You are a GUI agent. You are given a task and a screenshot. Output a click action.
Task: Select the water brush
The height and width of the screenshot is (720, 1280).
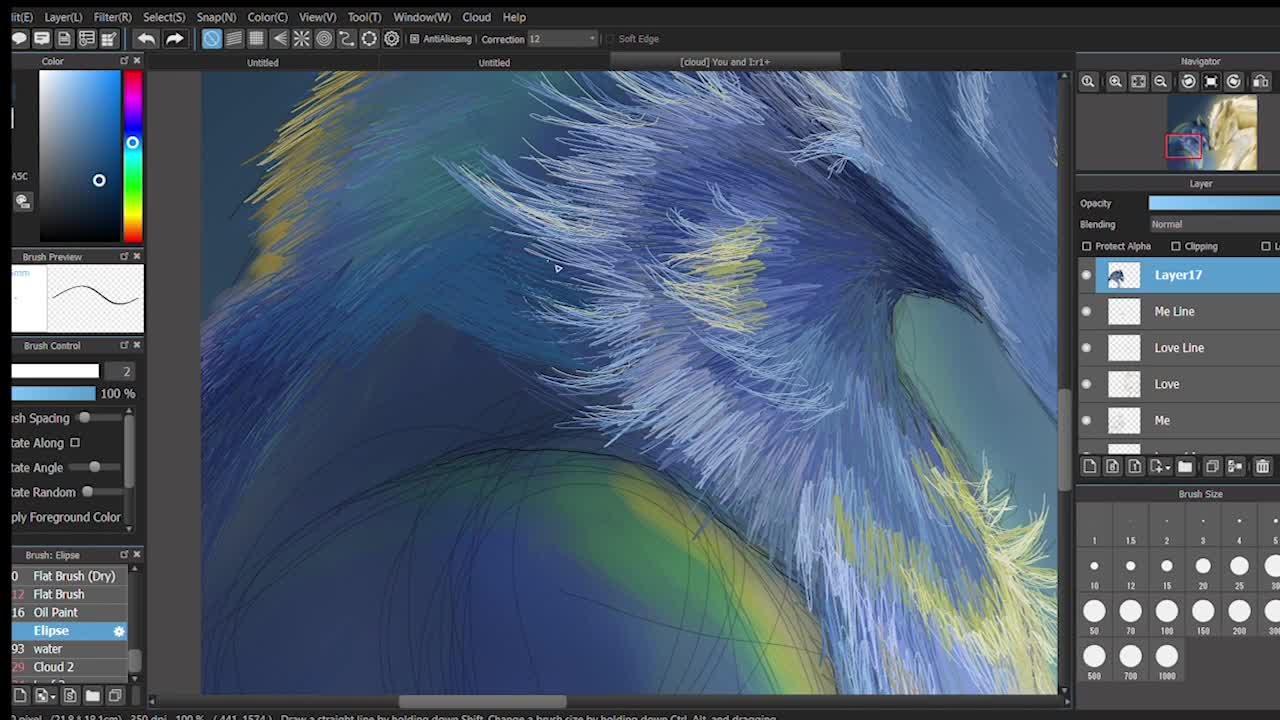click(x=68, y=649)
